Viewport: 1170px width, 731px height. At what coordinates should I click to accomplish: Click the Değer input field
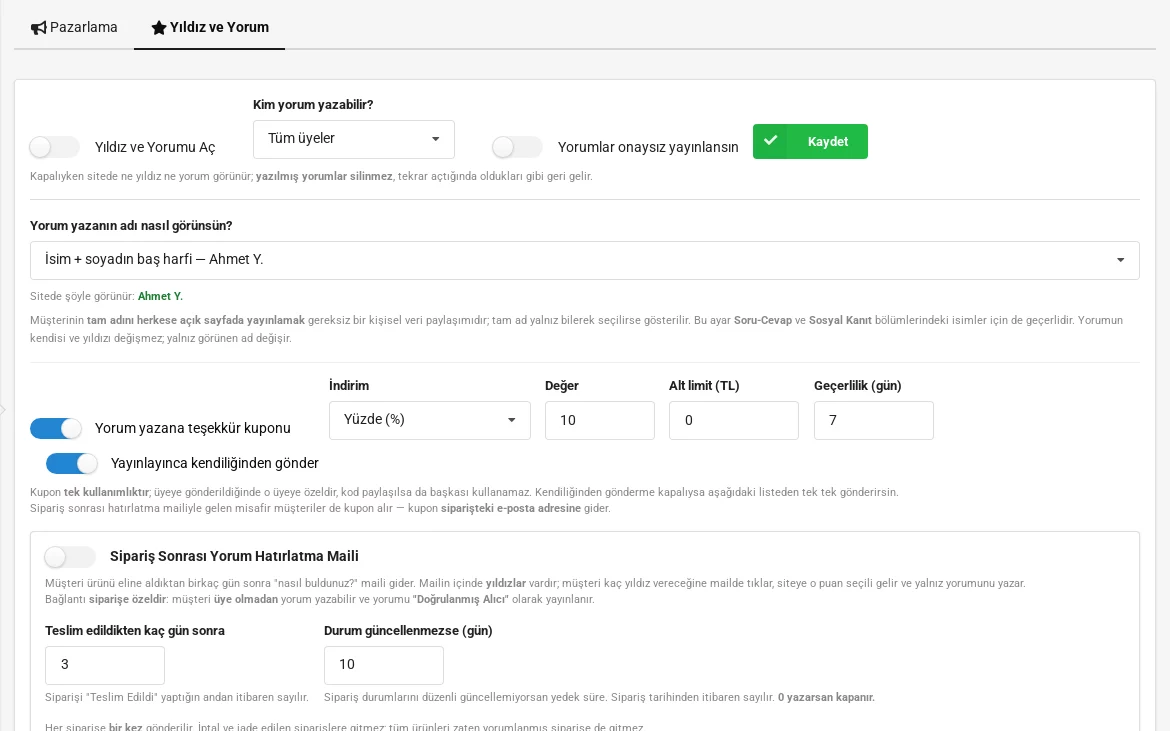pyautogui.click(x=600, y=421)
